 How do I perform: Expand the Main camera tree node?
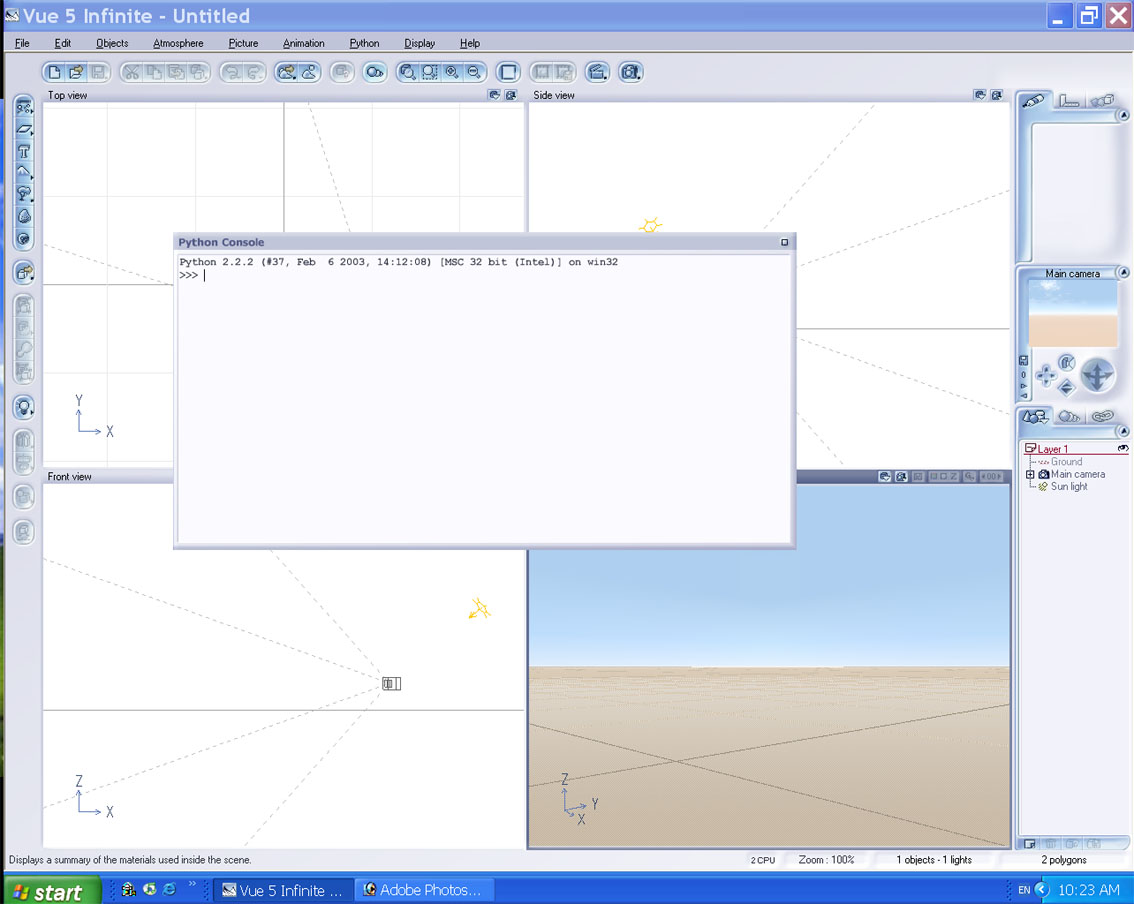tap(1031, 475)
